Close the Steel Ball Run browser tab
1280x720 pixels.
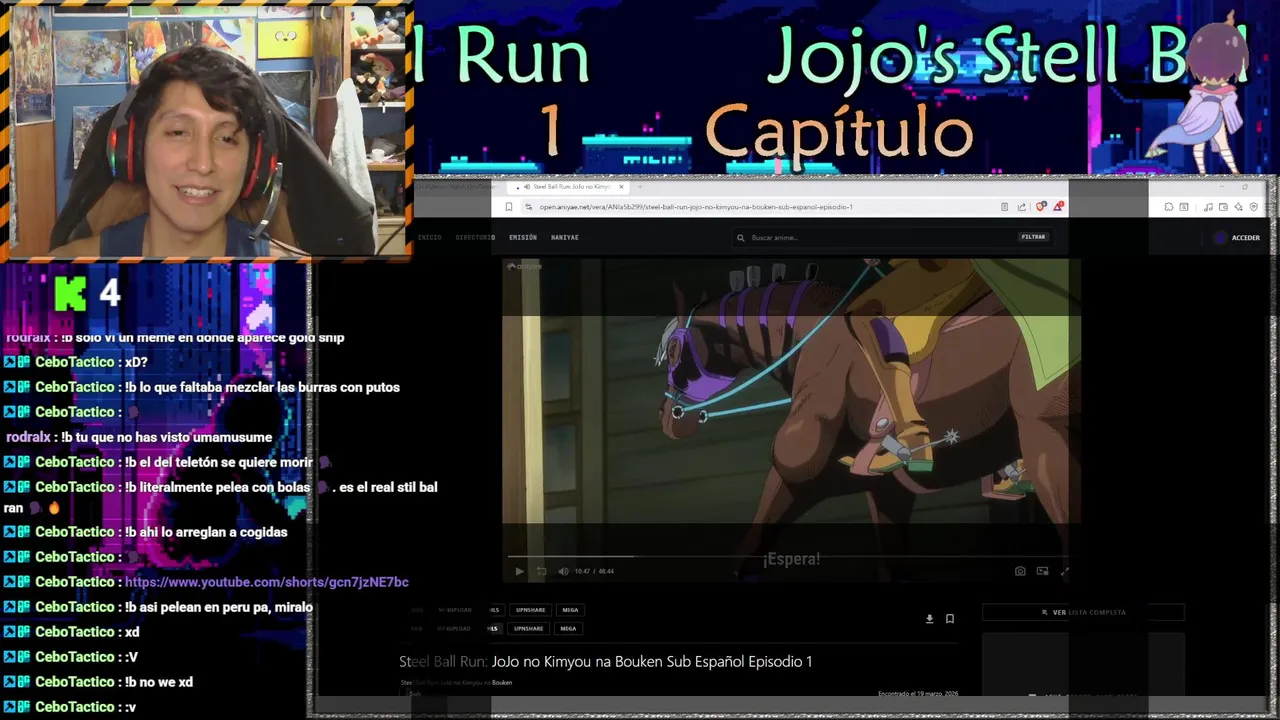click(621, 187)
